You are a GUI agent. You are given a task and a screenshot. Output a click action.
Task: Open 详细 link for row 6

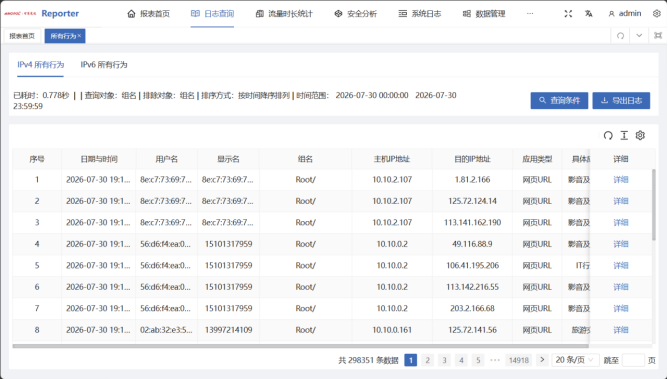tap(621, 287)
